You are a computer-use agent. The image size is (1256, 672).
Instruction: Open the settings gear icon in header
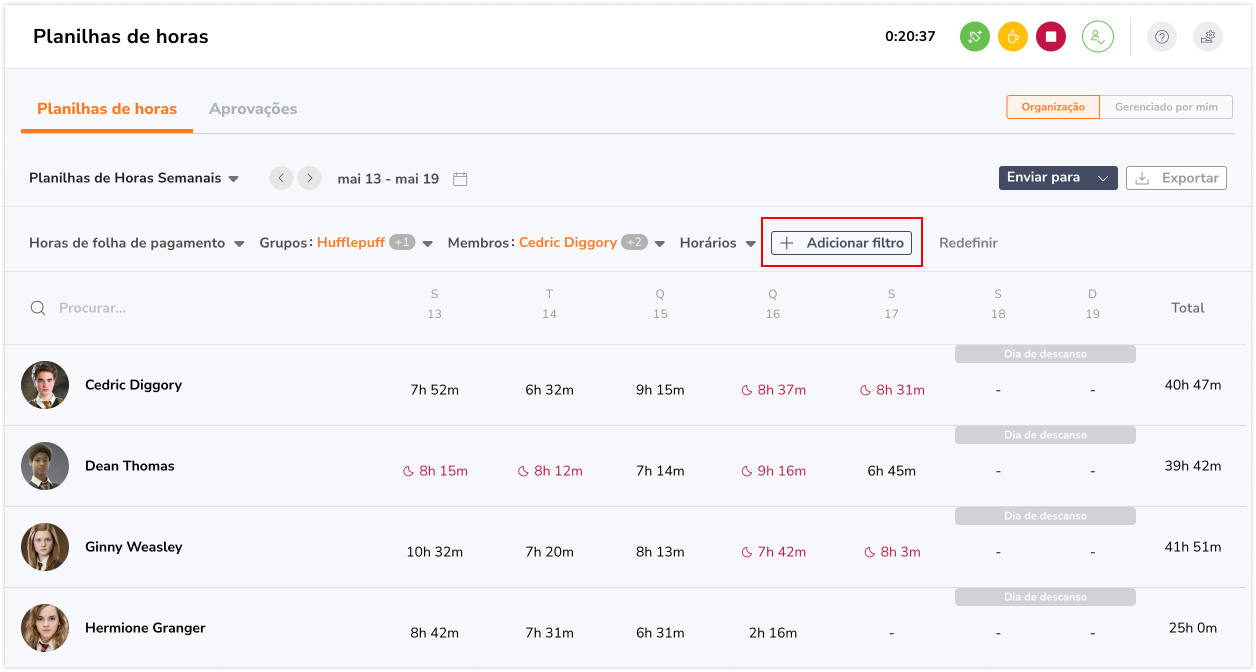(1207, 37)
